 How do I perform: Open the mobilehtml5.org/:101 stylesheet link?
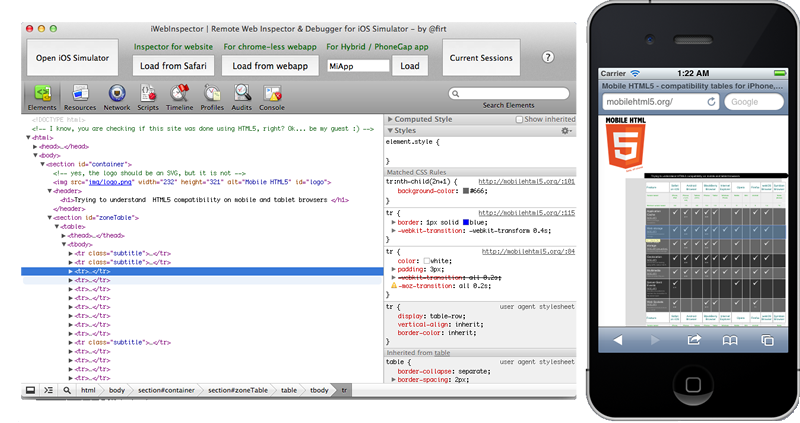527,181
